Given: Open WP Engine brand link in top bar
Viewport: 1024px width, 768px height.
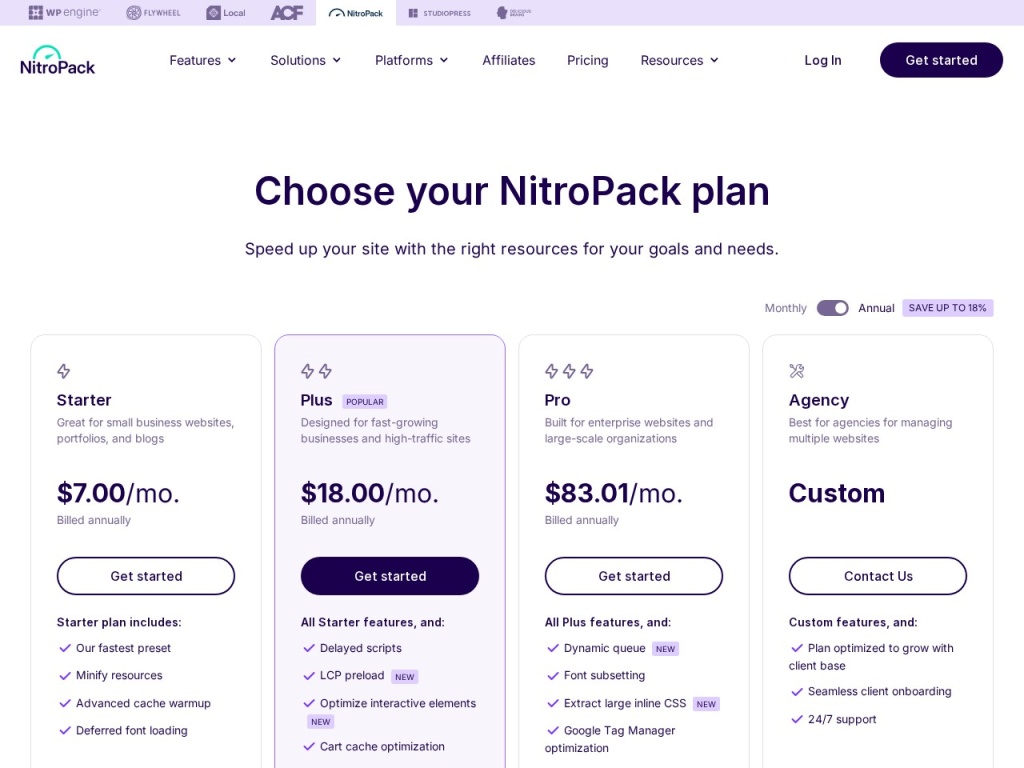Looking at the screenshot, I should pos(64,12).
